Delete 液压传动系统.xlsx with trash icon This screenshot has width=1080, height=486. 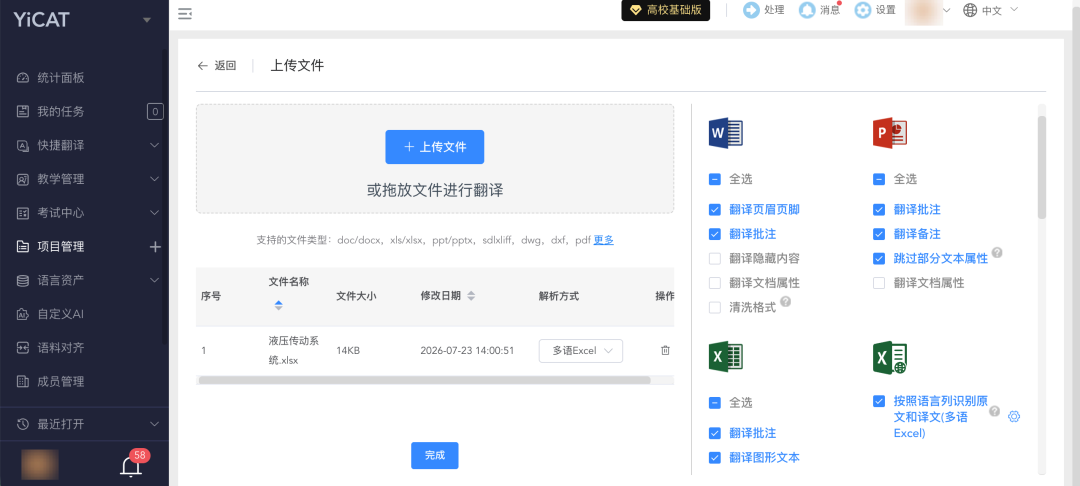(665, 350)
